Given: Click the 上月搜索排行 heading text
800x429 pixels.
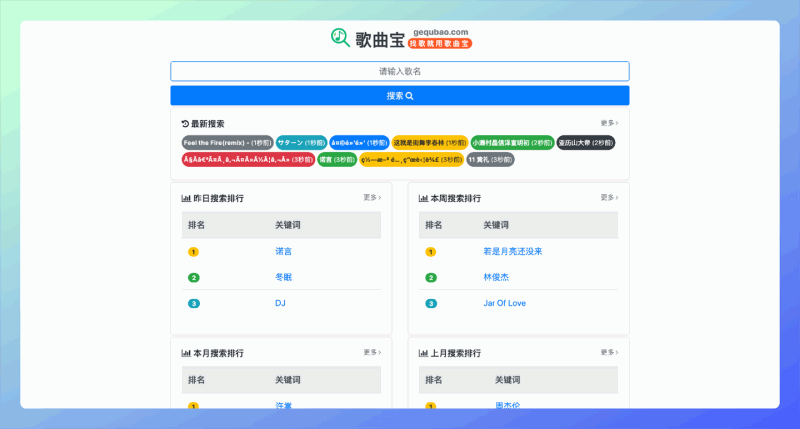Looking at the screenshot, I should pyautogui.click(x=456, y=354).
